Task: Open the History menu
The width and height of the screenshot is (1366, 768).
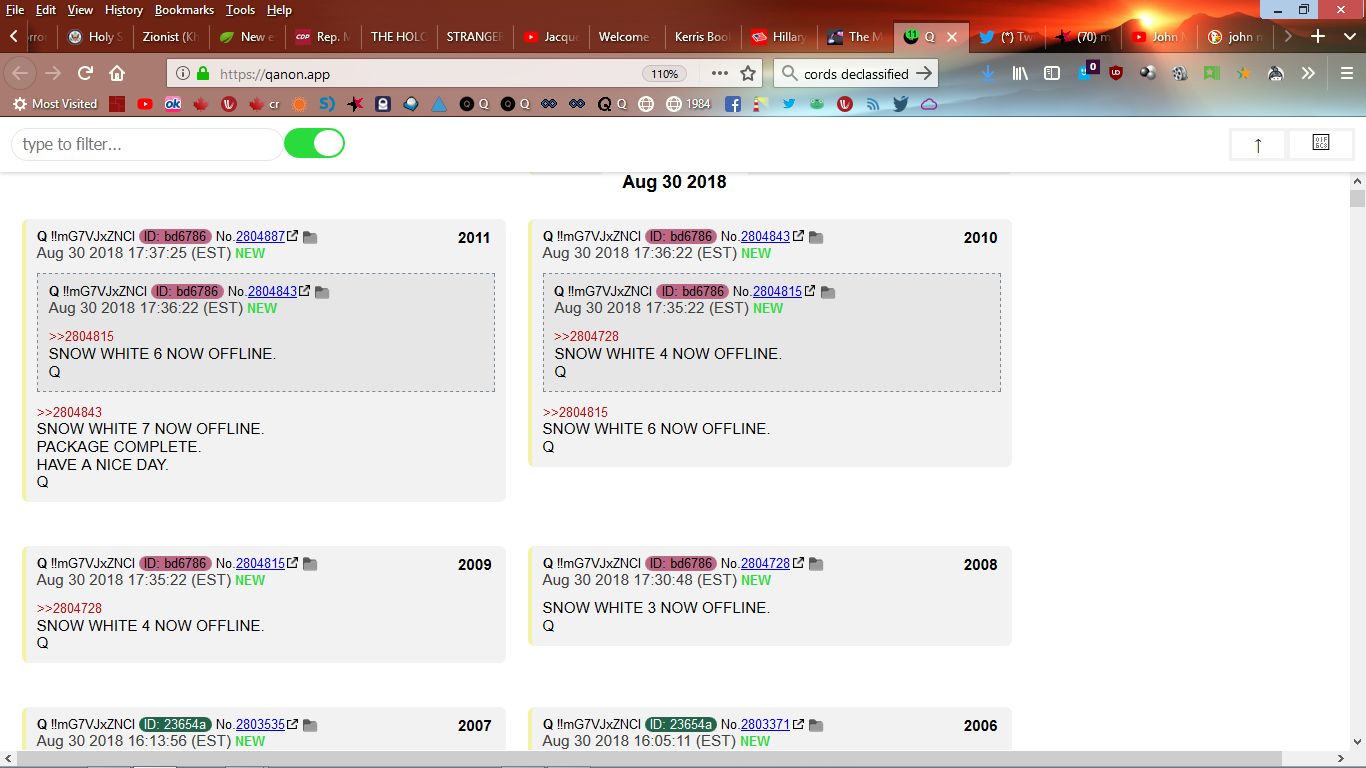Action: click(x=124, y=10)
